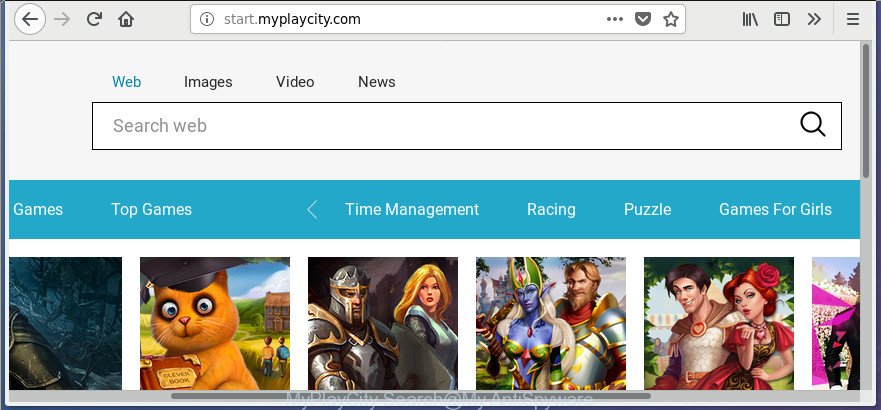
Task: Click the vertical page scrollbar
Action: click(x=865, y=111)
